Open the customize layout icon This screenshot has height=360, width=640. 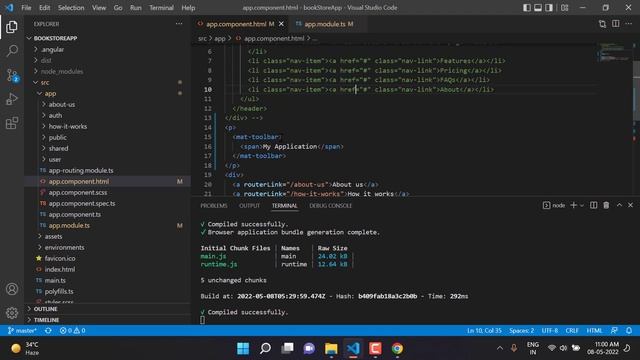point(564,8)
